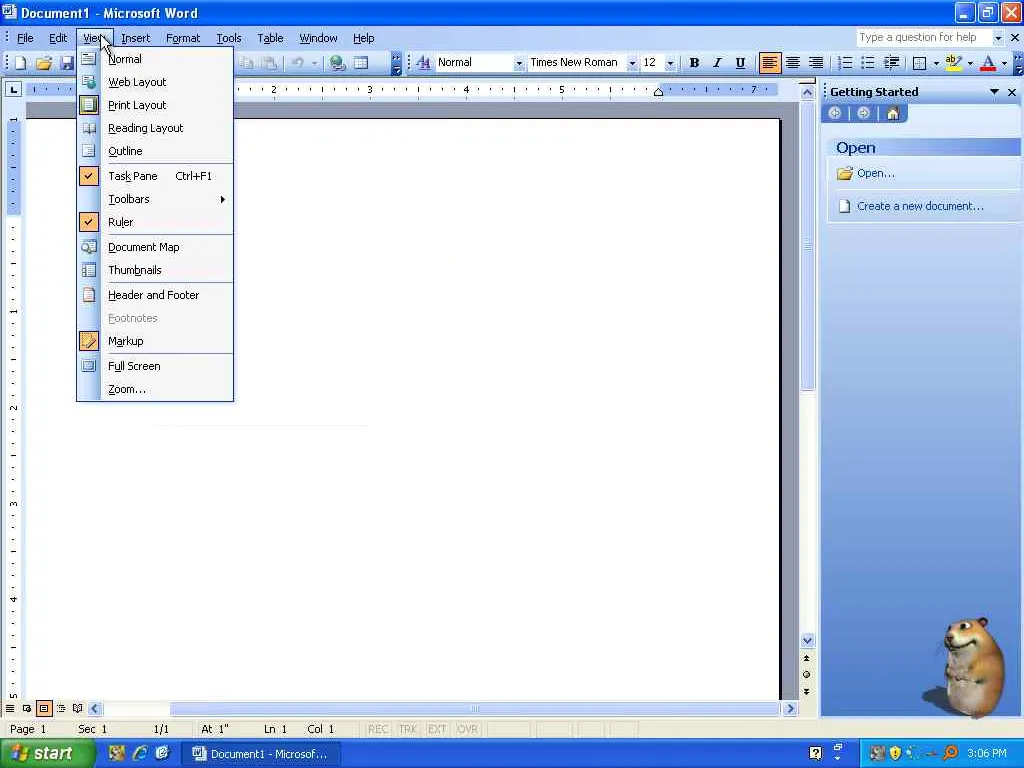Open the Styles and Formatting icon

pos(423,63)
